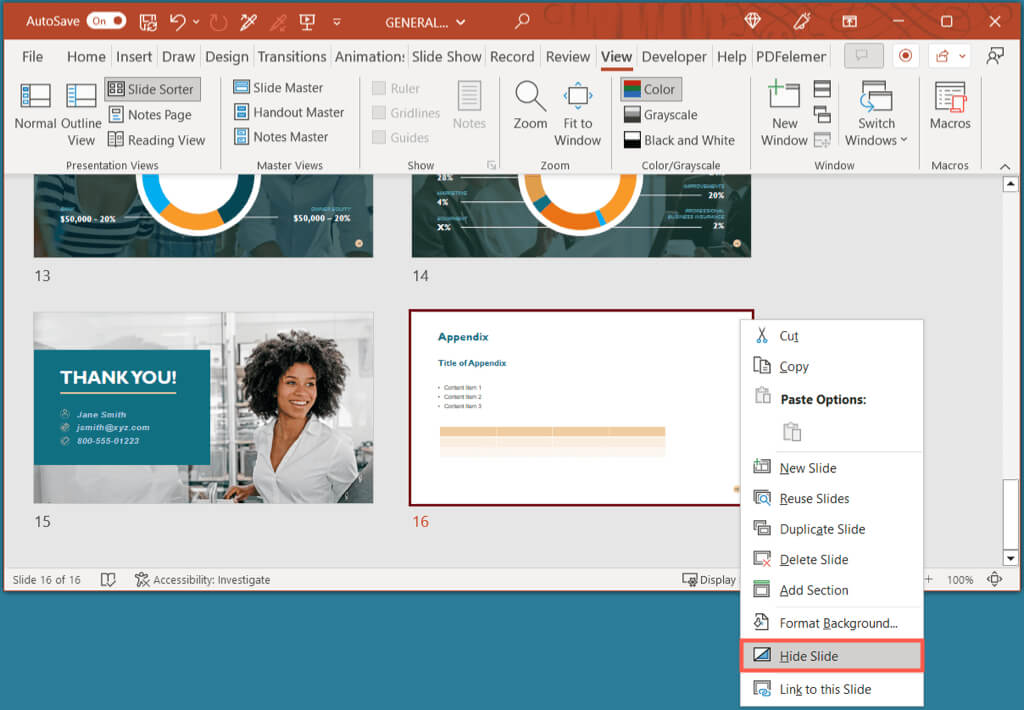Viewport: 1024px width, 710px height.
Task: Toggle AutoSave switch off
Action: 106,21
